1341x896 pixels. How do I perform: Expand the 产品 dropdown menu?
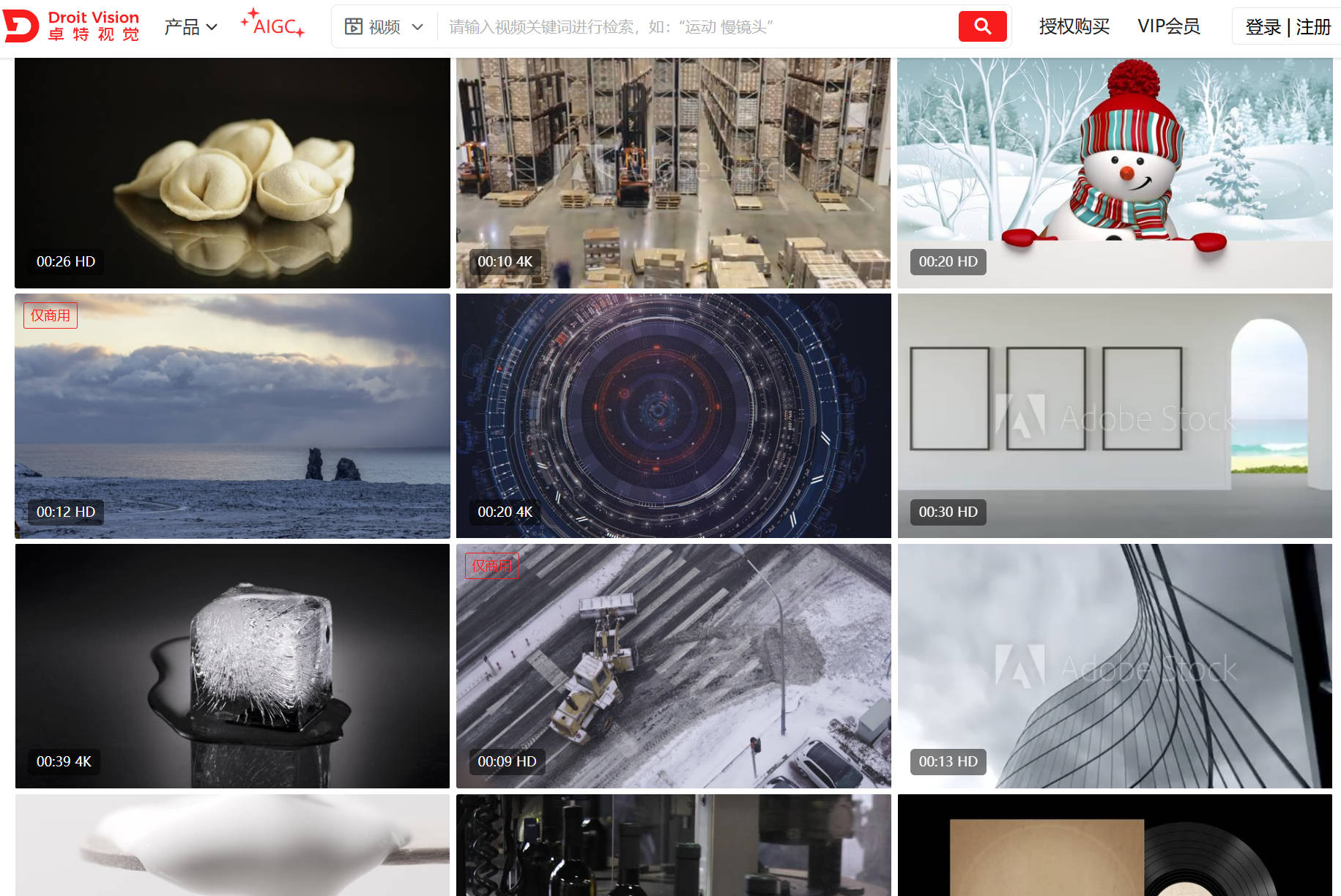190,27
